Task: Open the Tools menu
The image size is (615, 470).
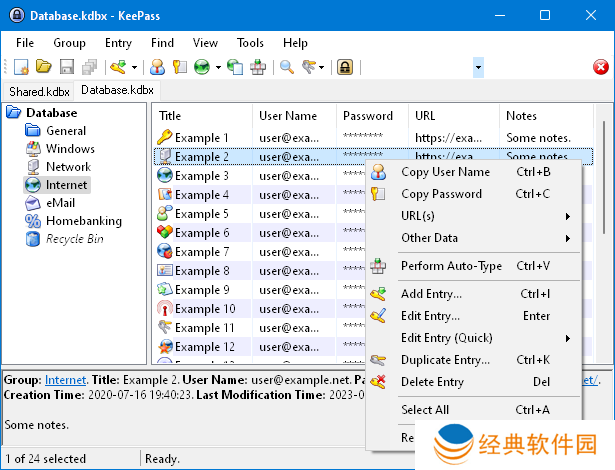Action: pos(250,43)
